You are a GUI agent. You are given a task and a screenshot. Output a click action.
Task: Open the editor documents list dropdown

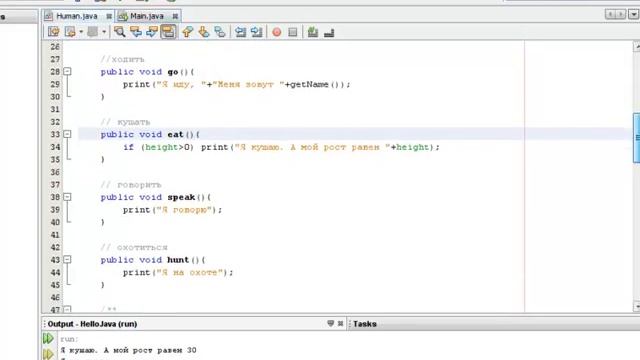633,15
